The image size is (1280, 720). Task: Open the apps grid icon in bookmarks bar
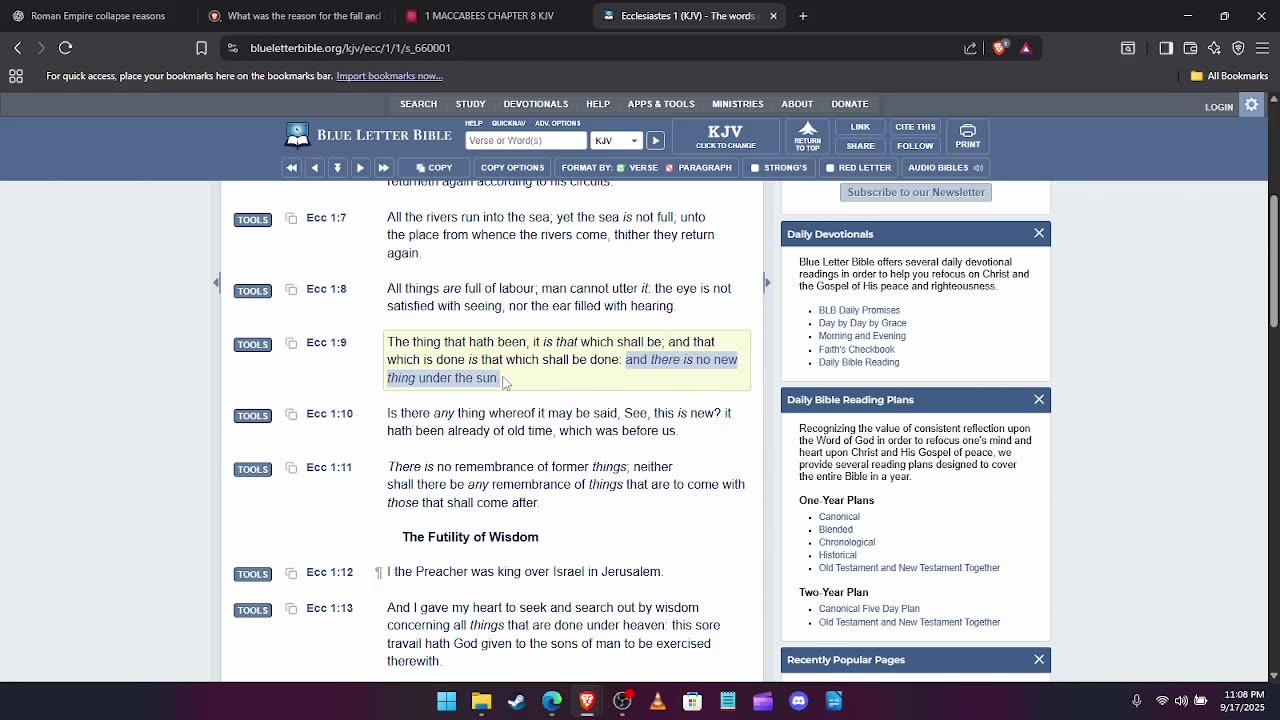pos(16,76)
